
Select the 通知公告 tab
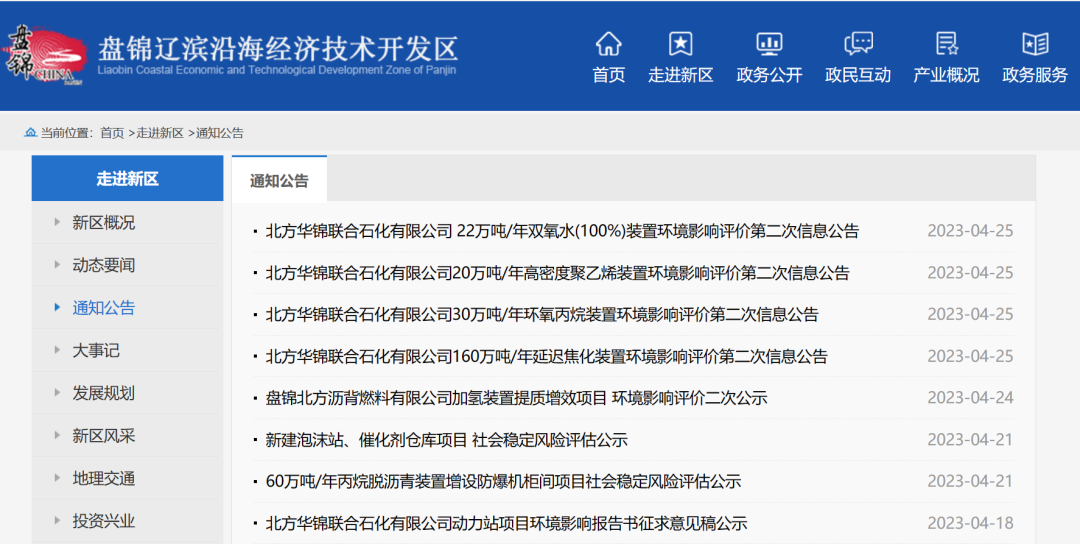279,181
